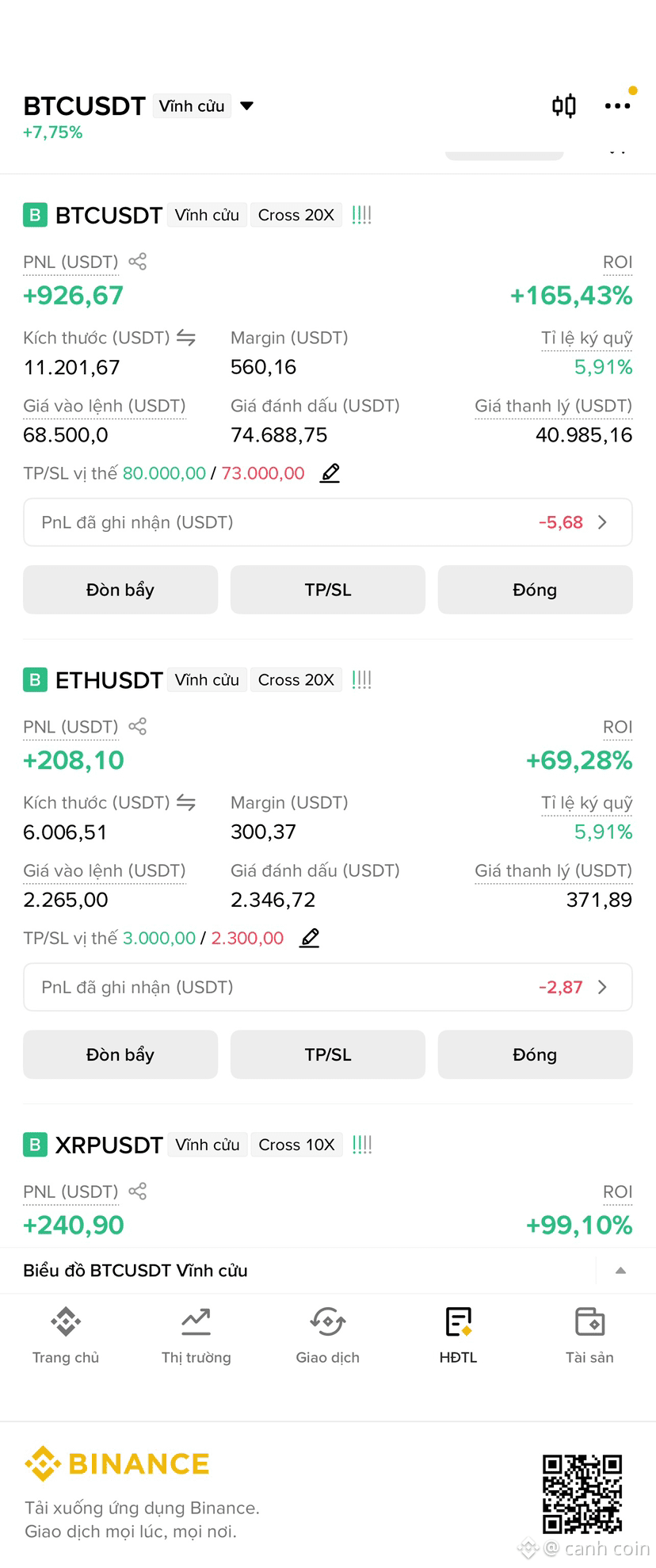The height and width of the screenshot is (1568, 656).
Task: Share the ETHUSDT PNL
Action: click(137, 726)
